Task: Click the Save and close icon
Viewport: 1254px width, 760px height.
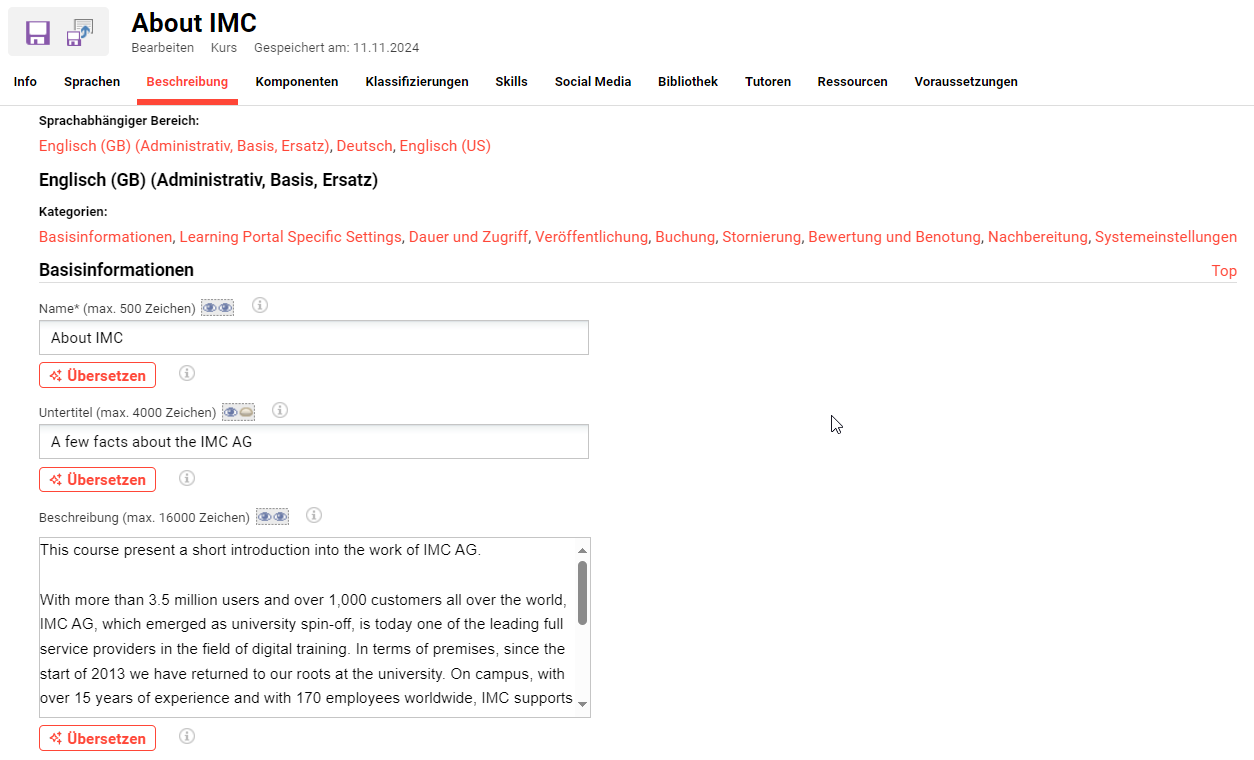Action: click(x=80, y=33)
